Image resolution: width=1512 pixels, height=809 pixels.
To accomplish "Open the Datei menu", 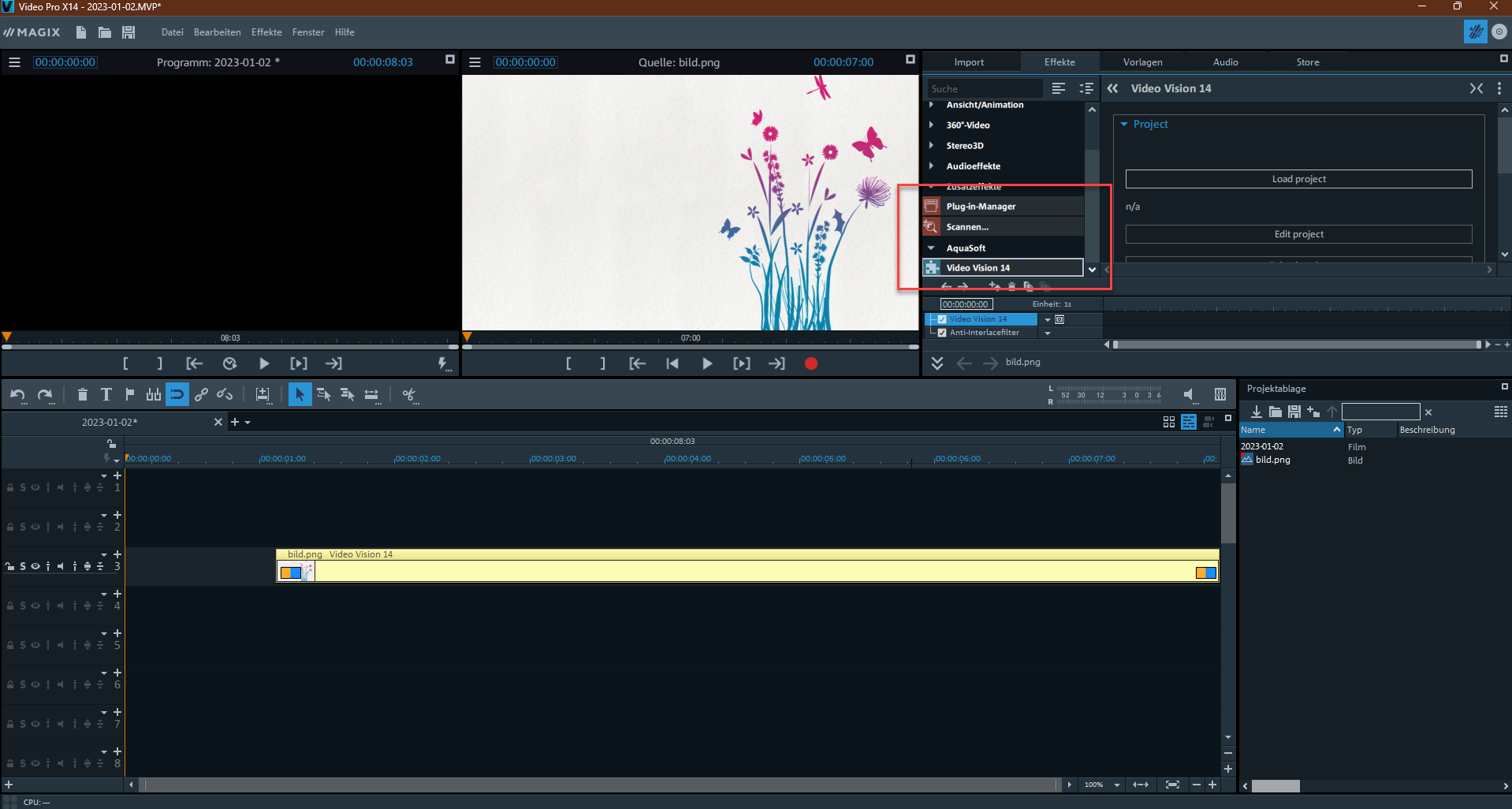I will (x=172, y=32).
